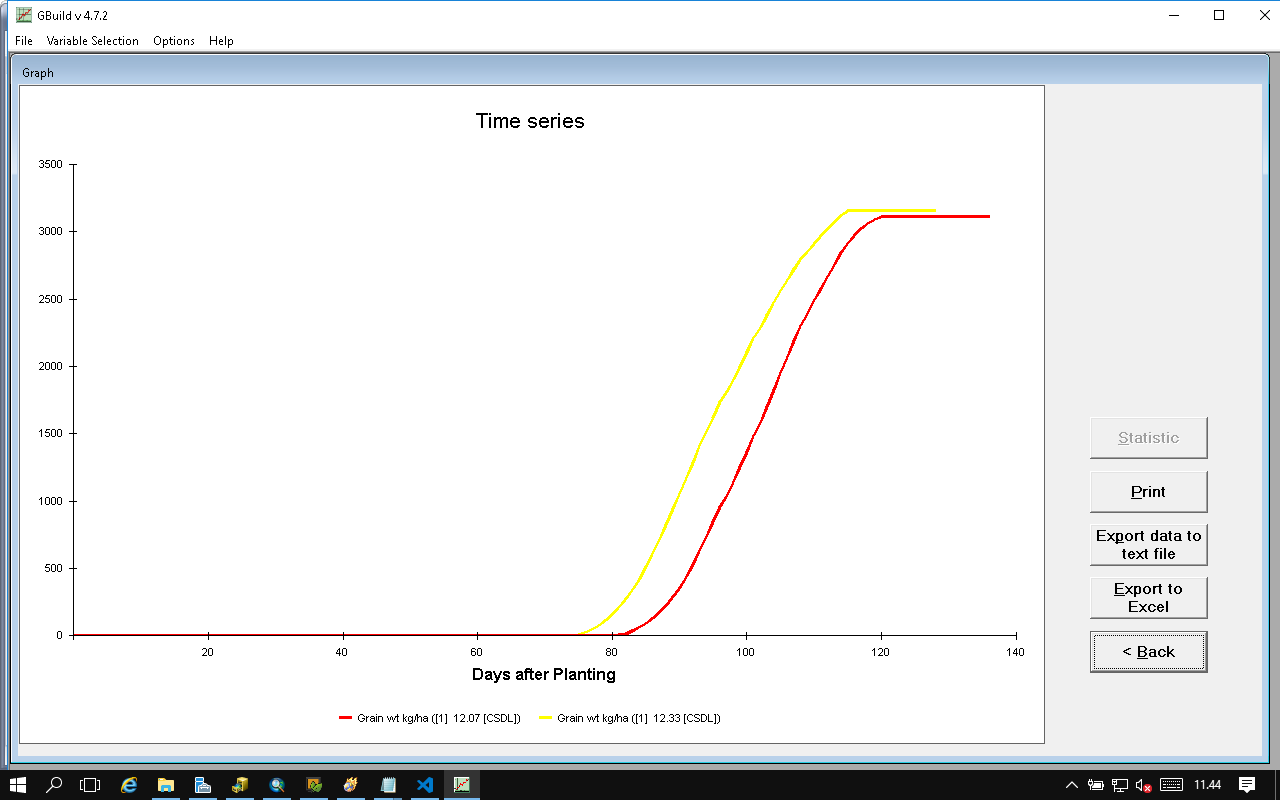Launch File Explorer from the taskbar

166,785
